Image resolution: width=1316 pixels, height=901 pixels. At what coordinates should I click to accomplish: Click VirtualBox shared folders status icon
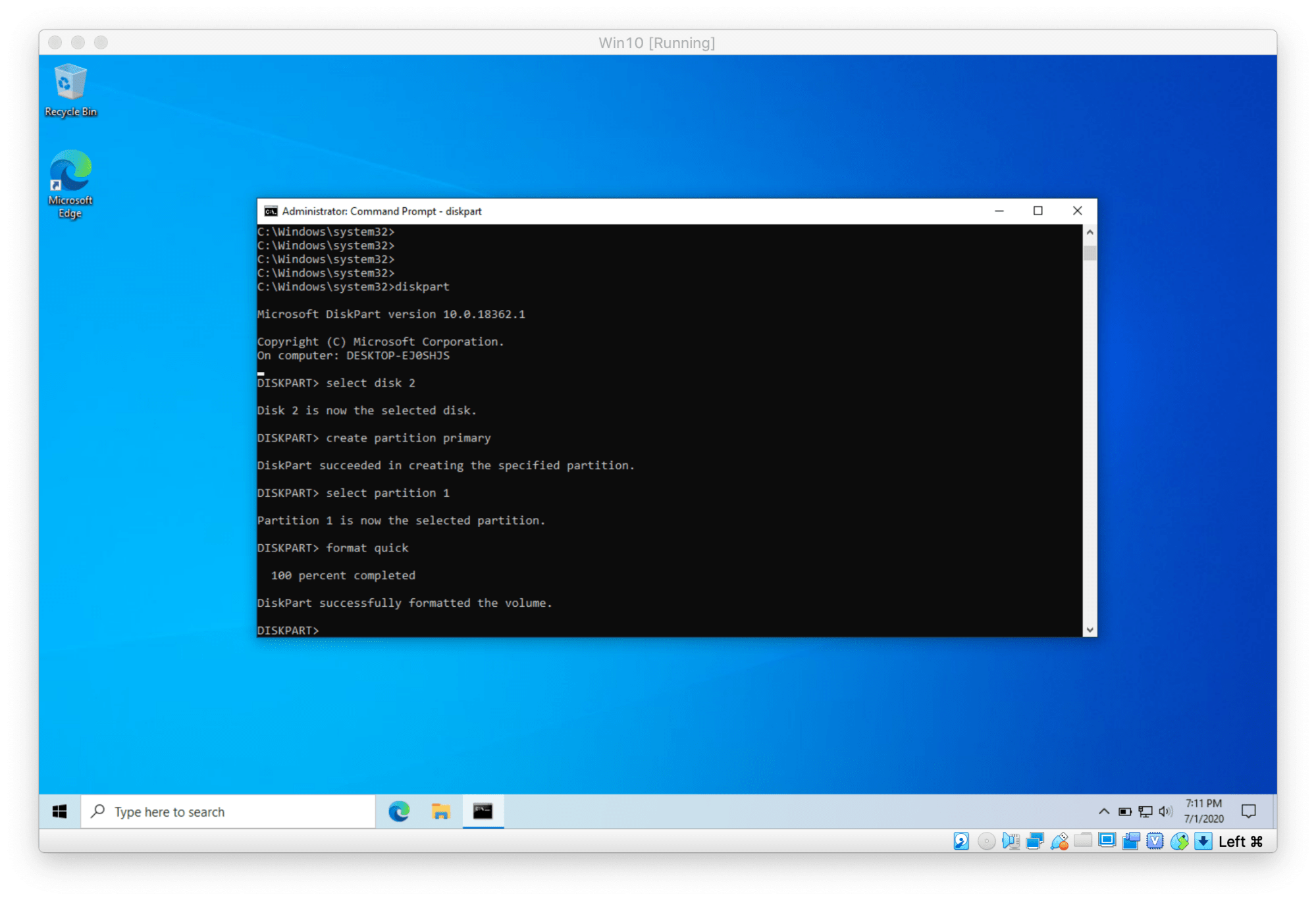pyautogui.click(x=1083, y=840)
